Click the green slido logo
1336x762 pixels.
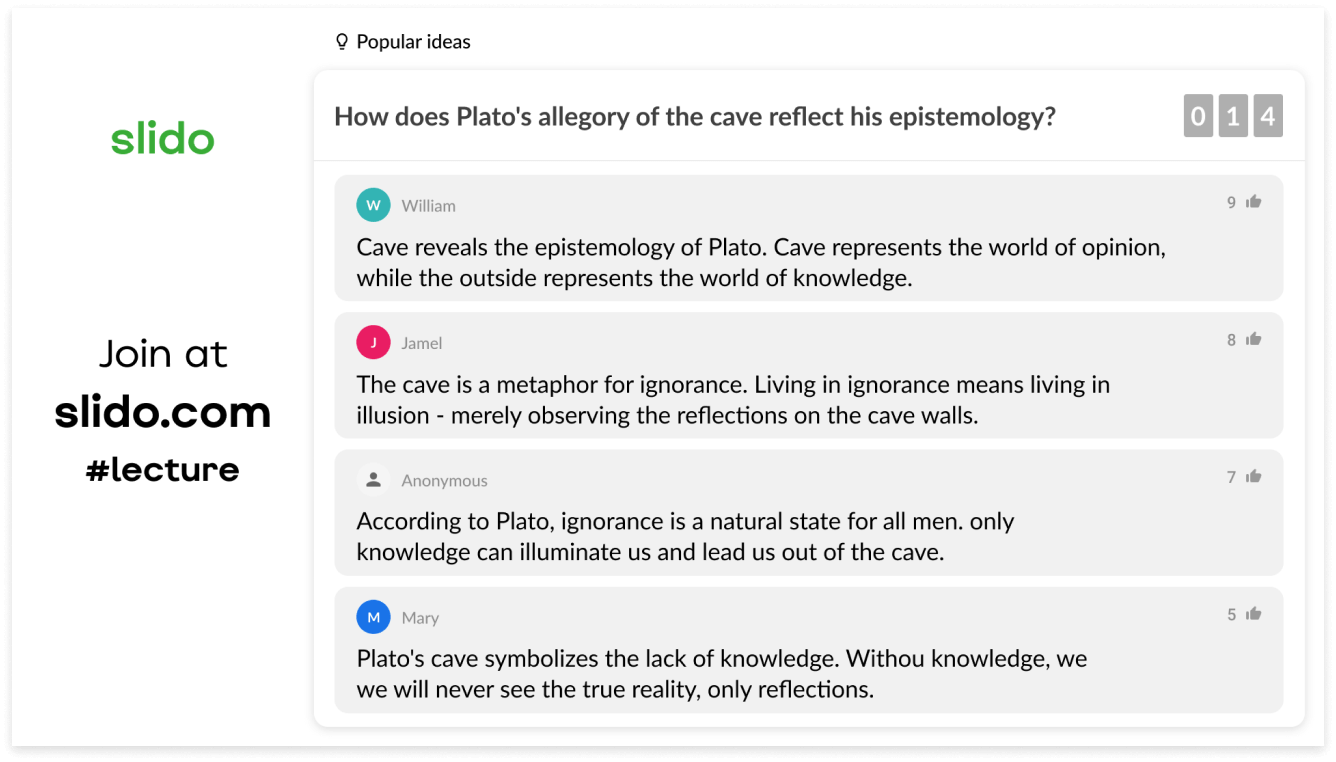[163, 139]
